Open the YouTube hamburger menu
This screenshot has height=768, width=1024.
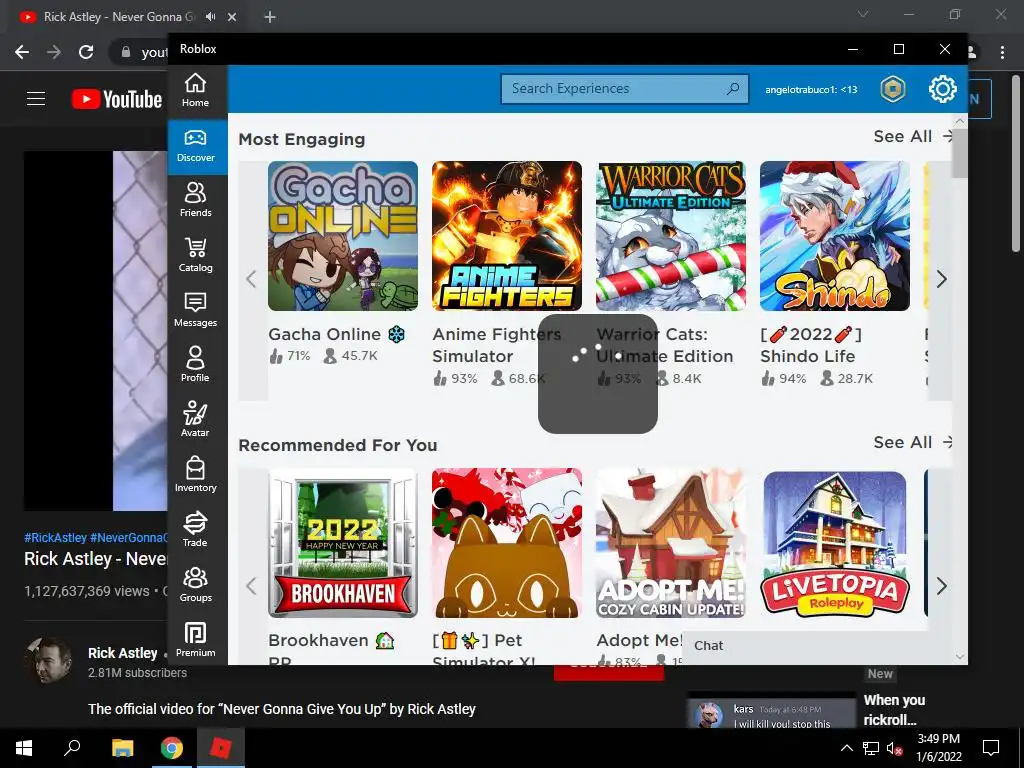(36, 99)
